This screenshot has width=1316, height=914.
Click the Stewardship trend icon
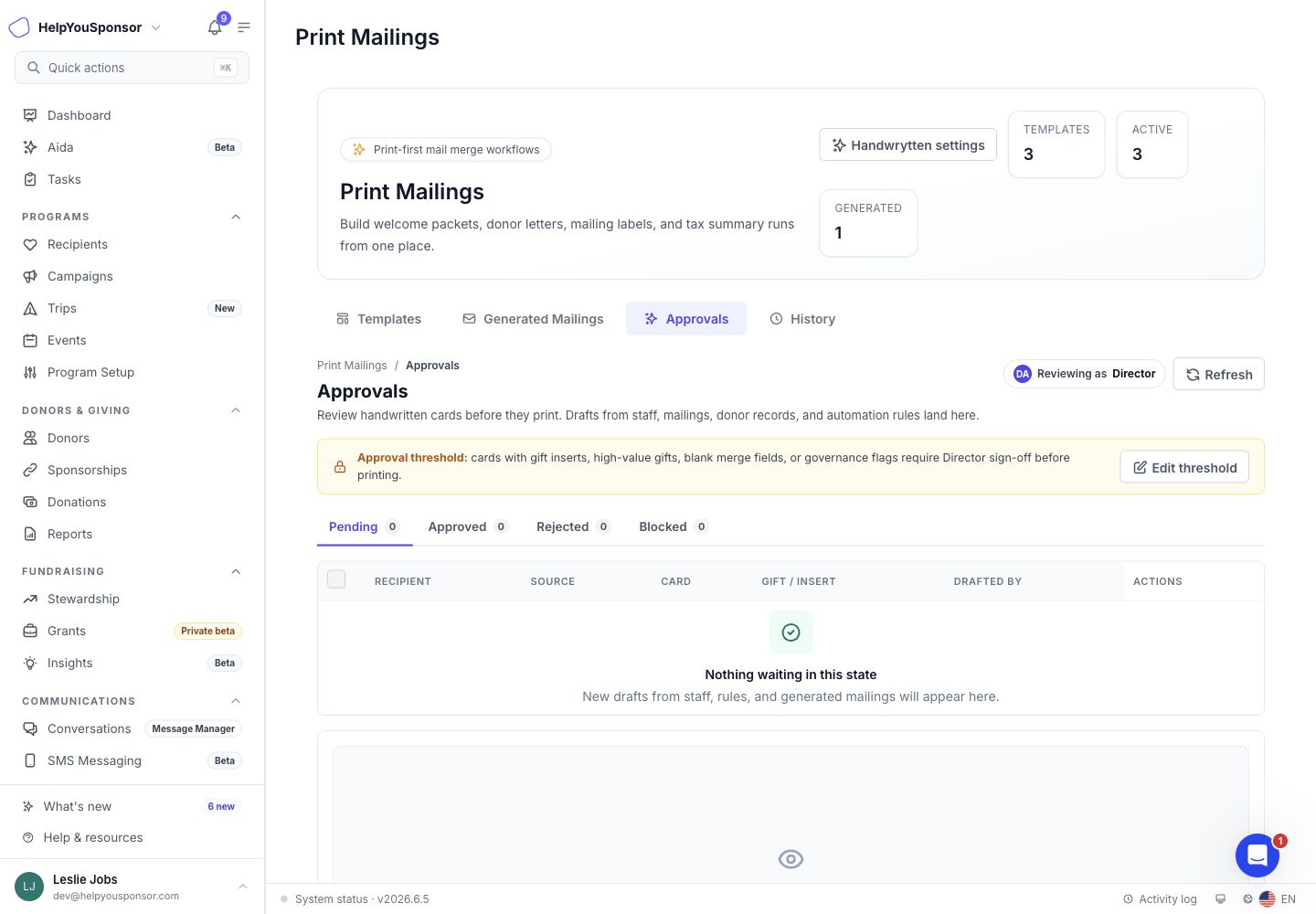[x=30, y=599]
